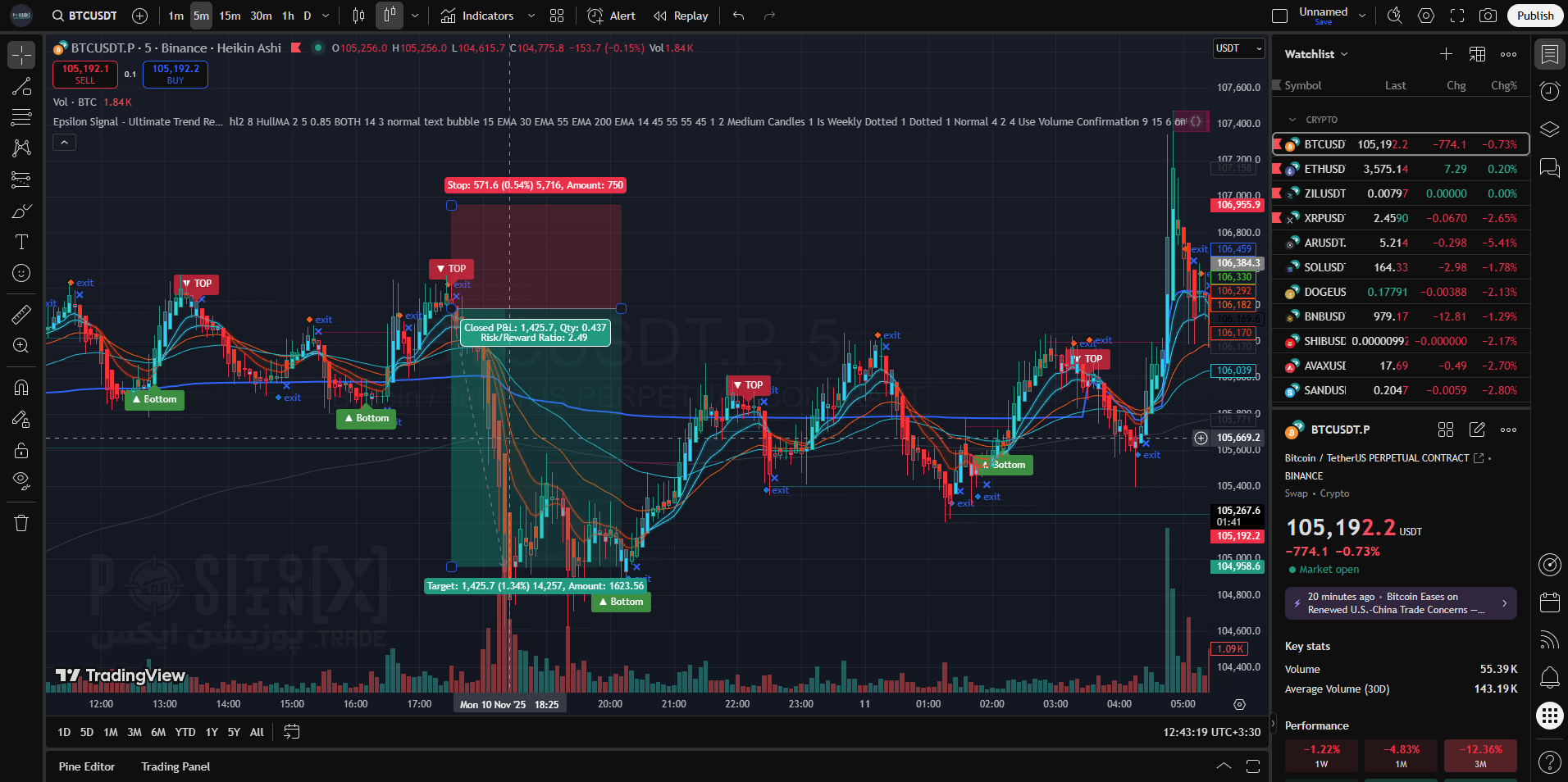Screen dimensions: 1568x782
Task: Open chart Settings gear icon
Action: point(1426,16)
